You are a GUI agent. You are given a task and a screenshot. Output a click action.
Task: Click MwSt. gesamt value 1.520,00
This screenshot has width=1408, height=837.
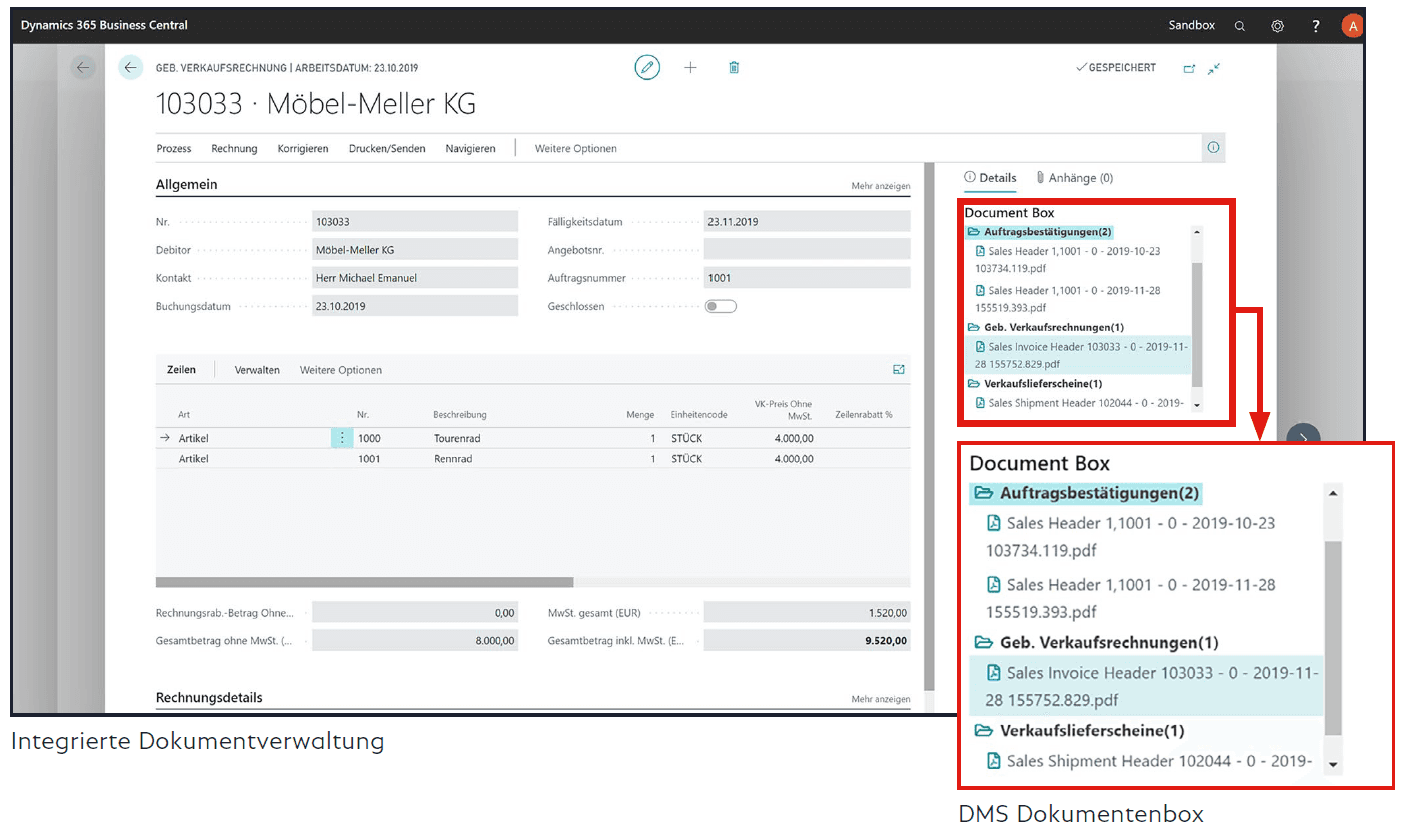[x=807, y=613]
